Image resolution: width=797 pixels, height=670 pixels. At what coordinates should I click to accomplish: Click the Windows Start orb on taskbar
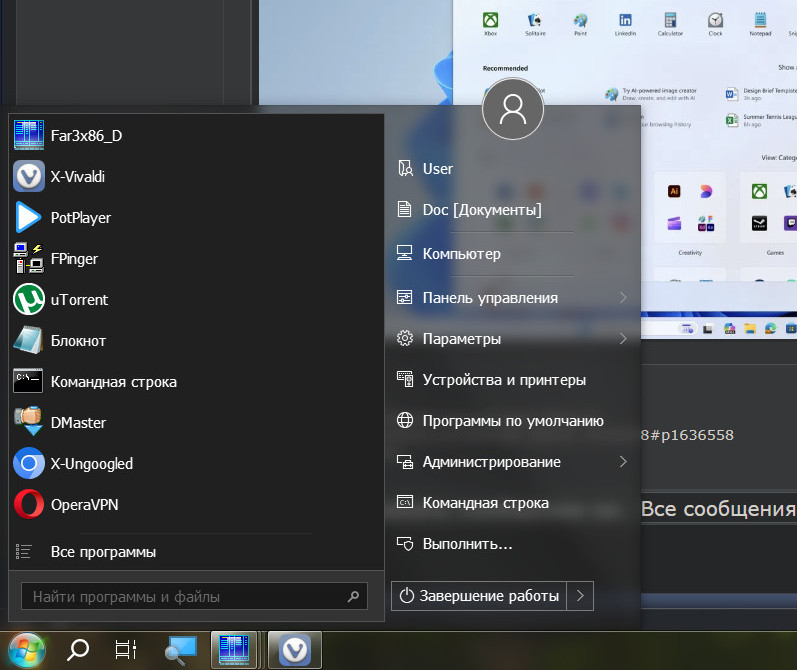pyautogui.click(x=26, y=650)
